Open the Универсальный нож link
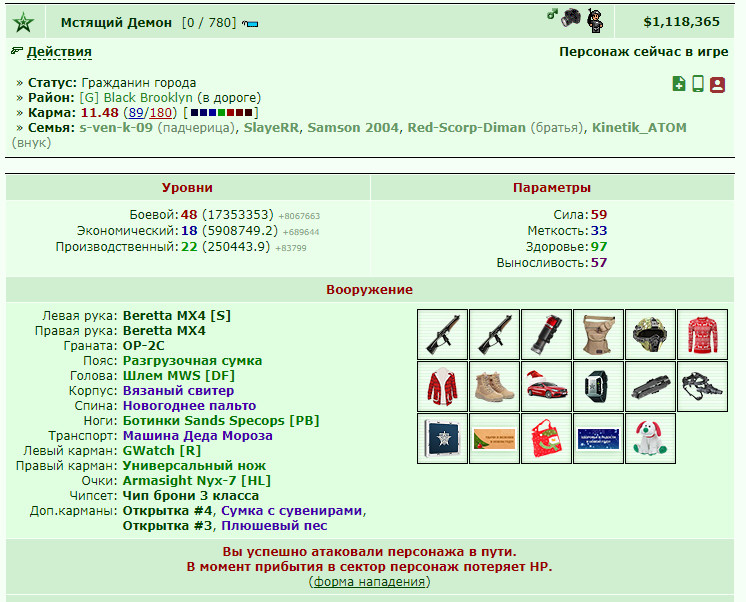Viewport: 746px width, 602px height. [x=194, y=465]
